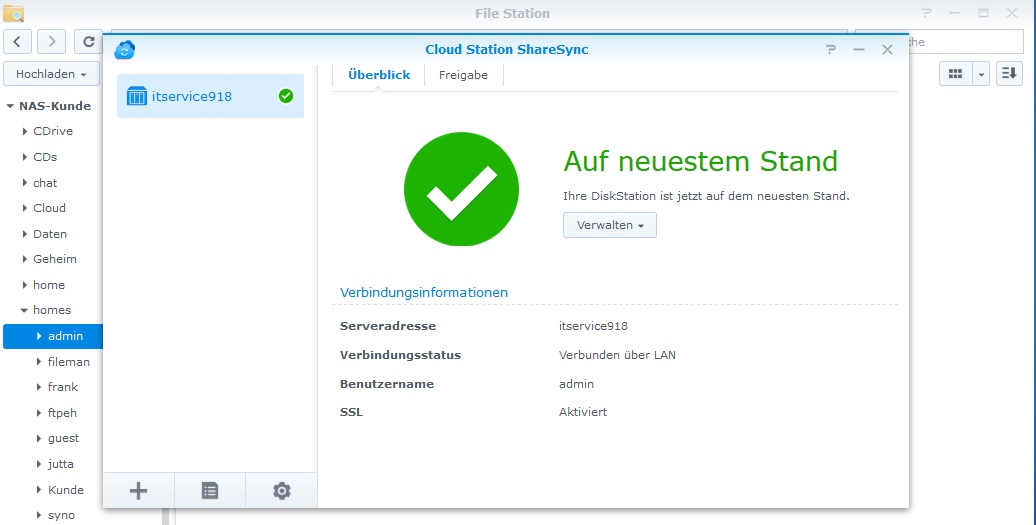Expand the CDs folder arrow
Viewport: 1036px width, 525px height.
click(x=24, y=157)
